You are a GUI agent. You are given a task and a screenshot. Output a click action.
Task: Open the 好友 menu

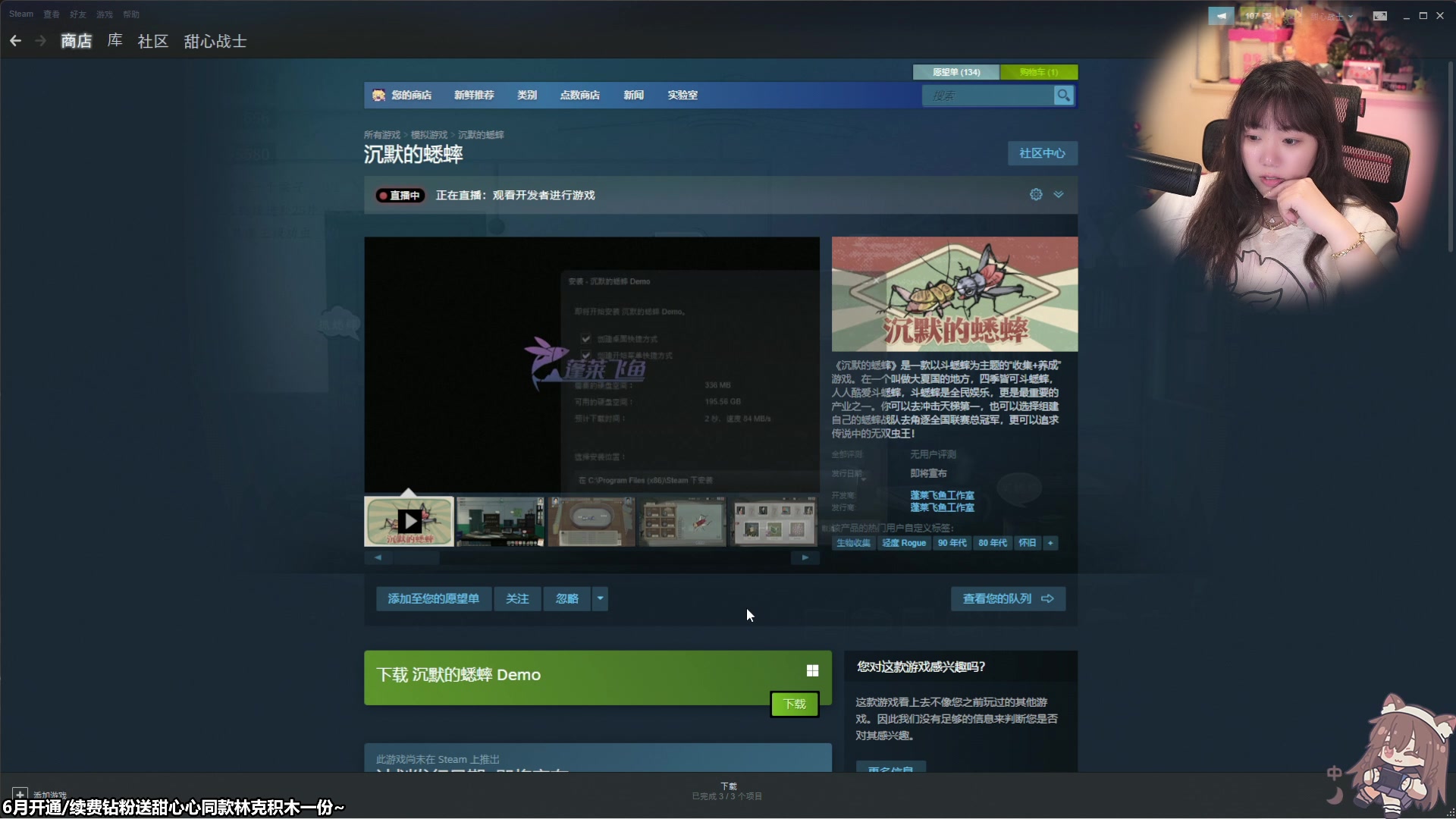point(78,14)
